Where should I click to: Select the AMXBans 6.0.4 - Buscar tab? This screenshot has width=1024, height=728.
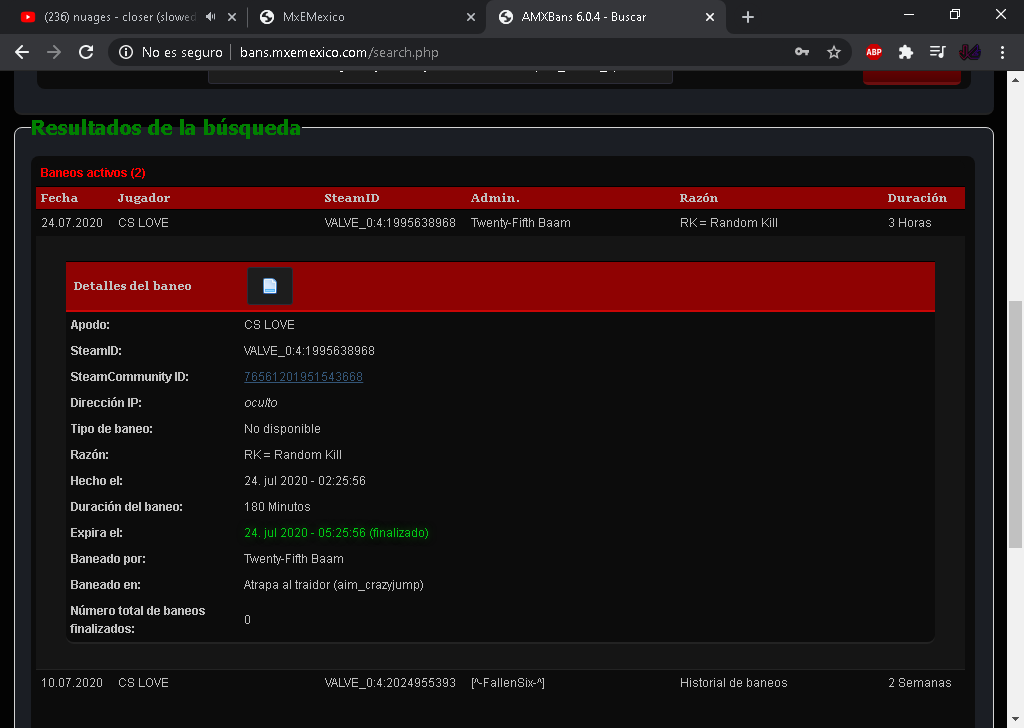click(x=583, y=17)
